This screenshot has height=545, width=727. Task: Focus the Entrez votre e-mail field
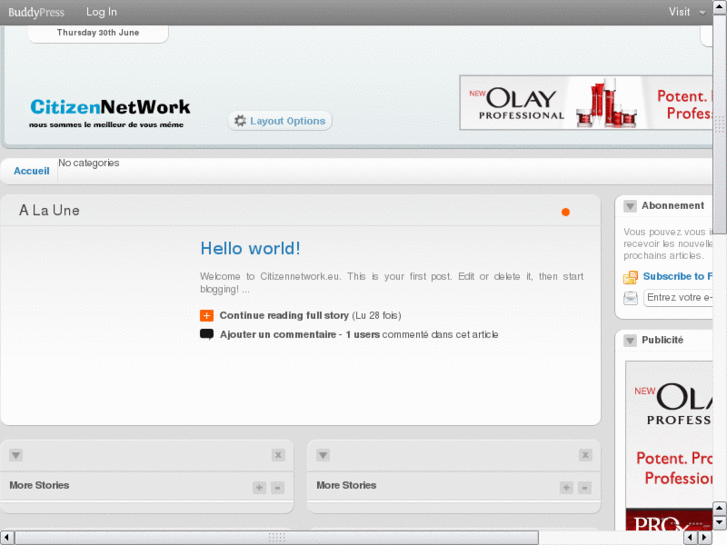tap(678, 298)
